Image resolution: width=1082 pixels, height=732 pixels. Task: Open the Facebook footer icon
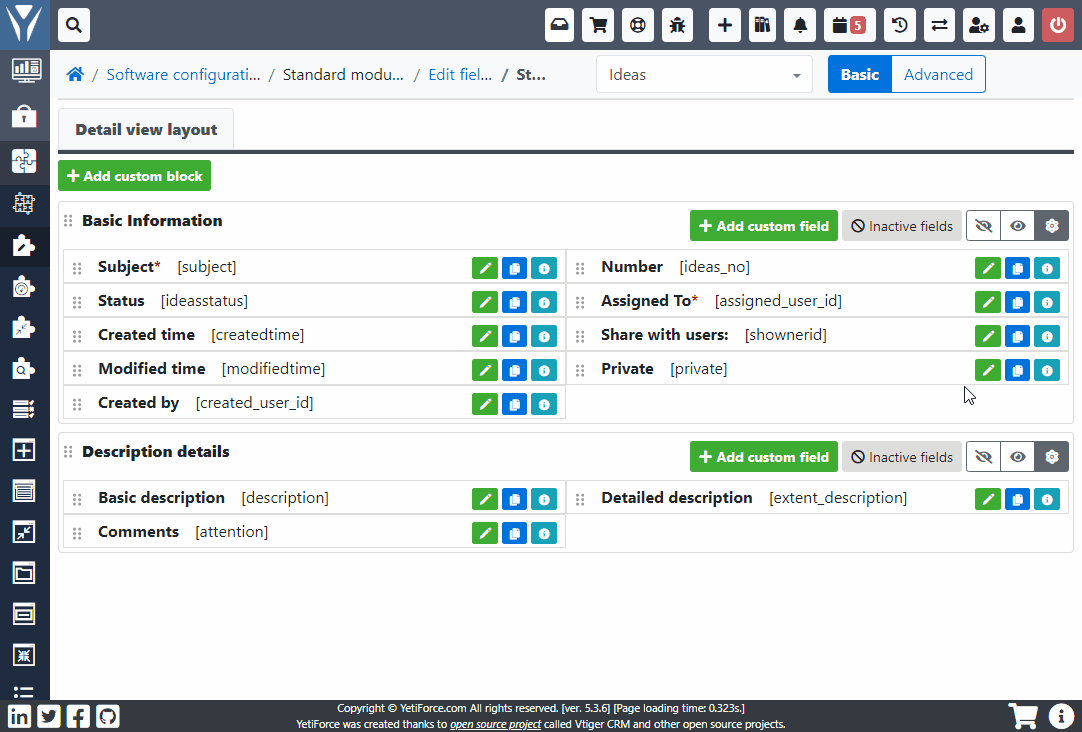pyautogui.click(x=78, y=716)
